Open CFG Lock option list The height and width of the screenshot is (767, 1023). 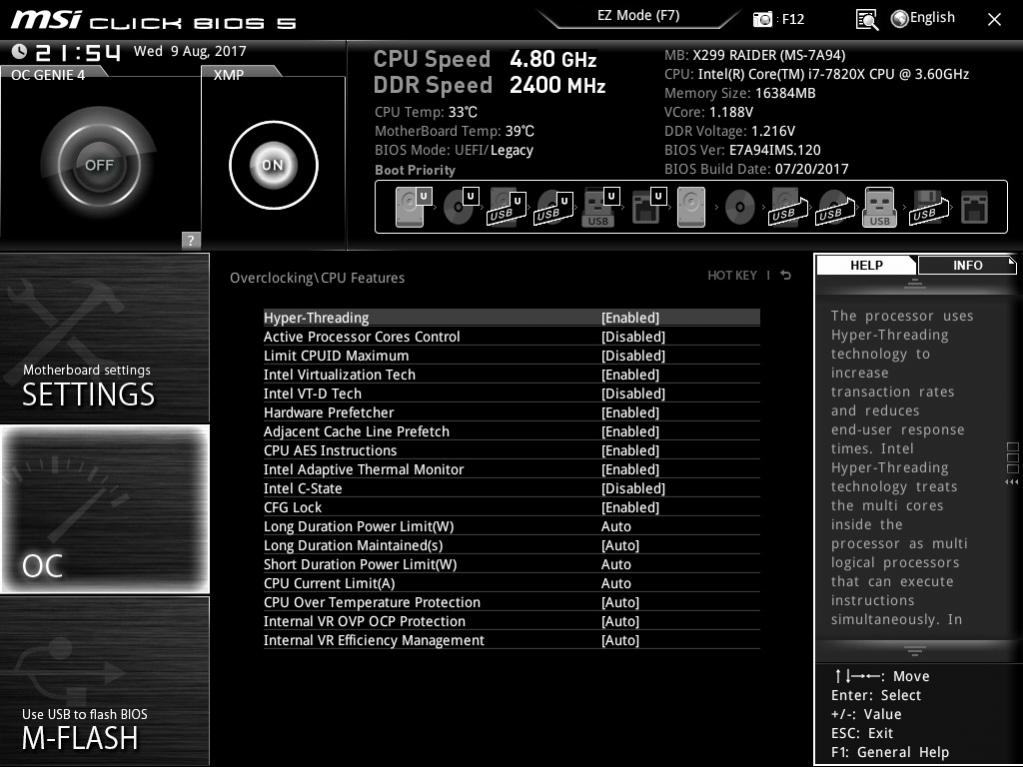coord(512,507)
